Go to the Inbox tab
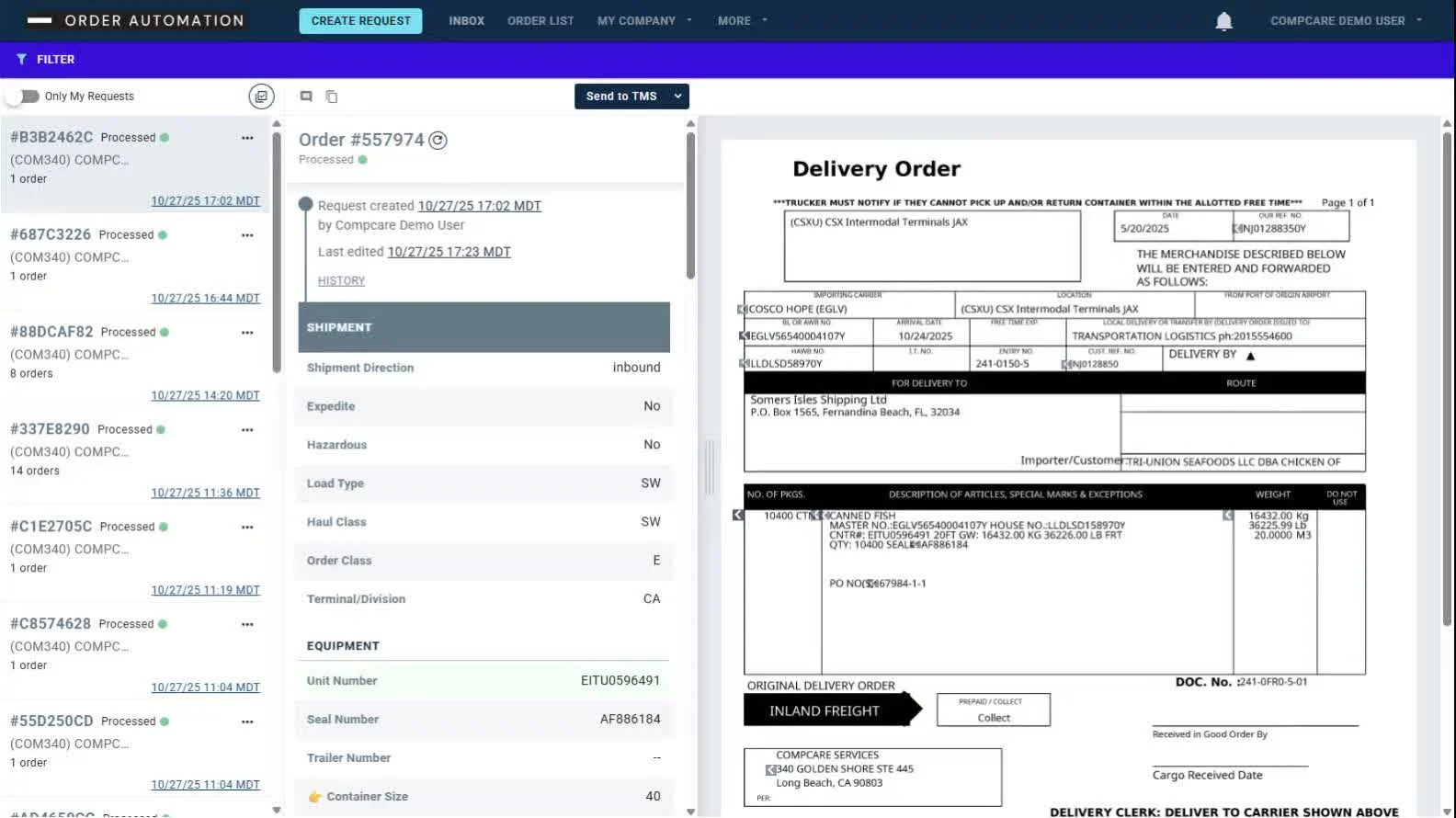The height and width of the screenshot is (818, 1456). pyautogui.click(x=466, y=20)
